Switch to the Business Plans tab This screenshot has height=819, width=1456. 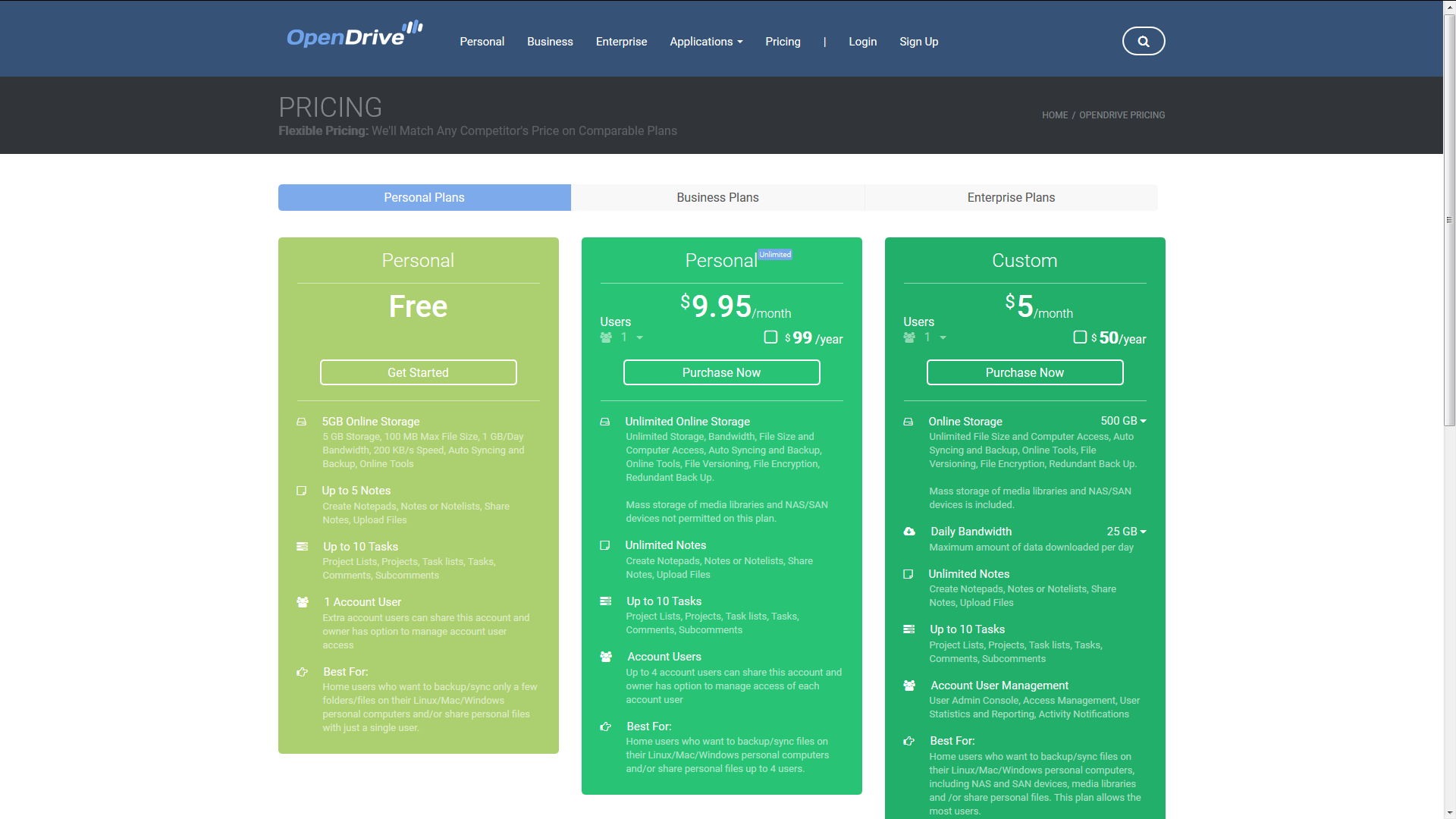(x=717, y=197)
